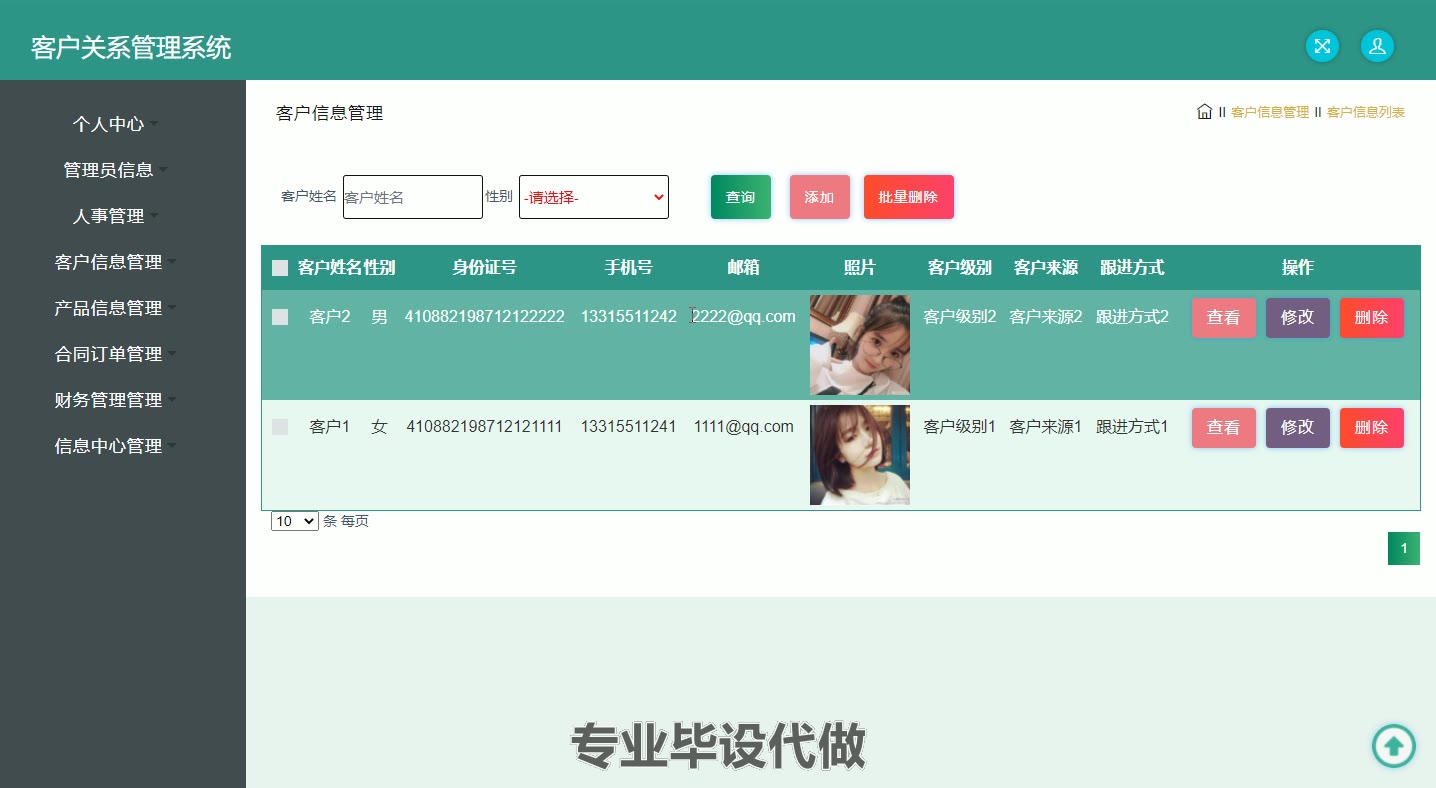The width and height of the screenshot is (1436, 788).
Task: Click the 跟进方式1 cell
Action: (1132, 427)
